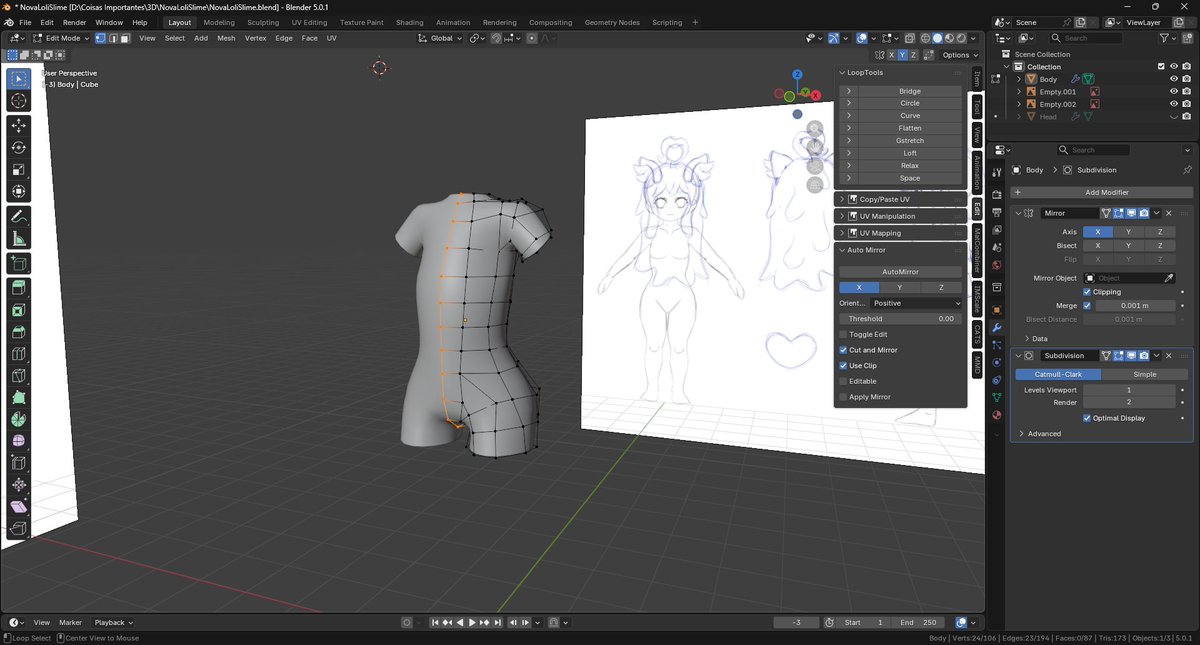Image resolution: width=1200 pixels, height=645 pixels.
Task: Expand the Data section of Mirror modifier
Action: pyautogui.click(x=1036, y=339)
